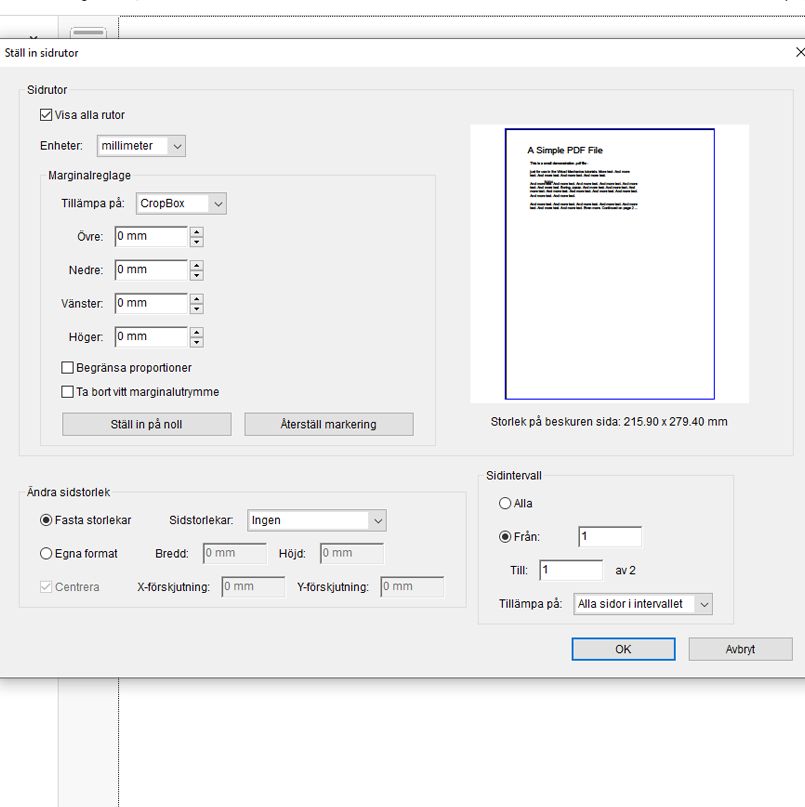
Task: Enable Begränsa proportioner
Action: (66, 367)
